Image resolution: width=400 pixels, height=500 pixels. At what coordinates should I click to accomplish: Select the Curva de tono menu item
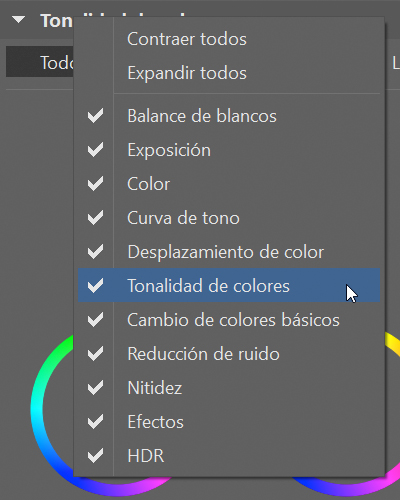[229, 218]
